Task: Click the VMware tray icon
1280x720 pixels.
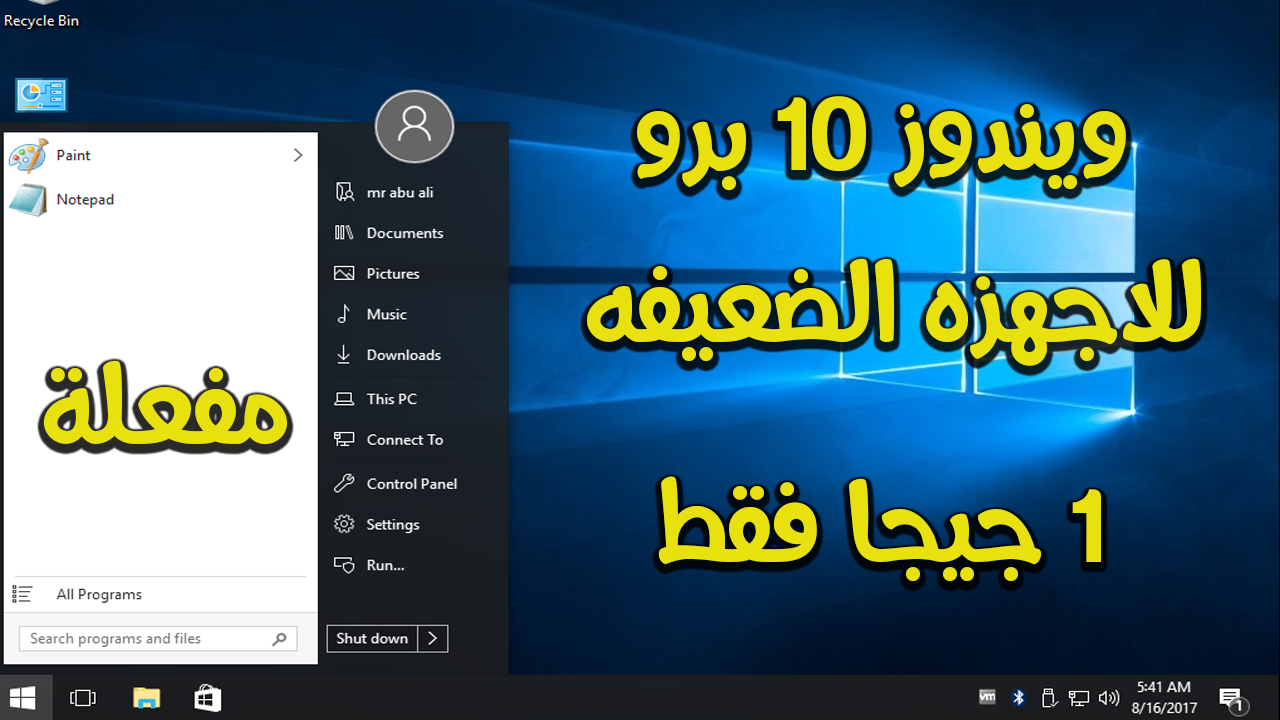Action: coord(987,697)
